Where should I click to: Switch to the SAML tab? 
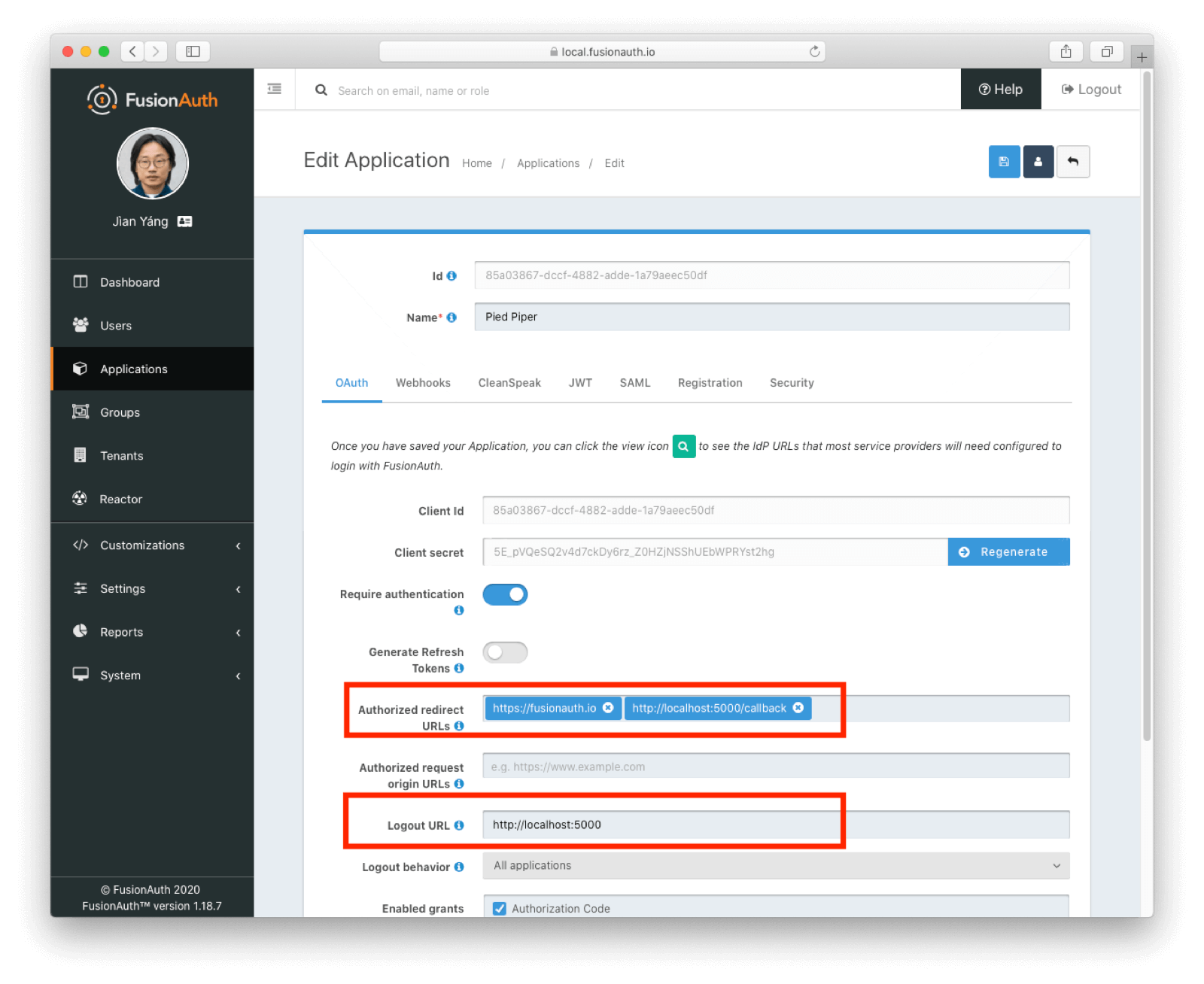pyautogui.click(x=635, y=383)
